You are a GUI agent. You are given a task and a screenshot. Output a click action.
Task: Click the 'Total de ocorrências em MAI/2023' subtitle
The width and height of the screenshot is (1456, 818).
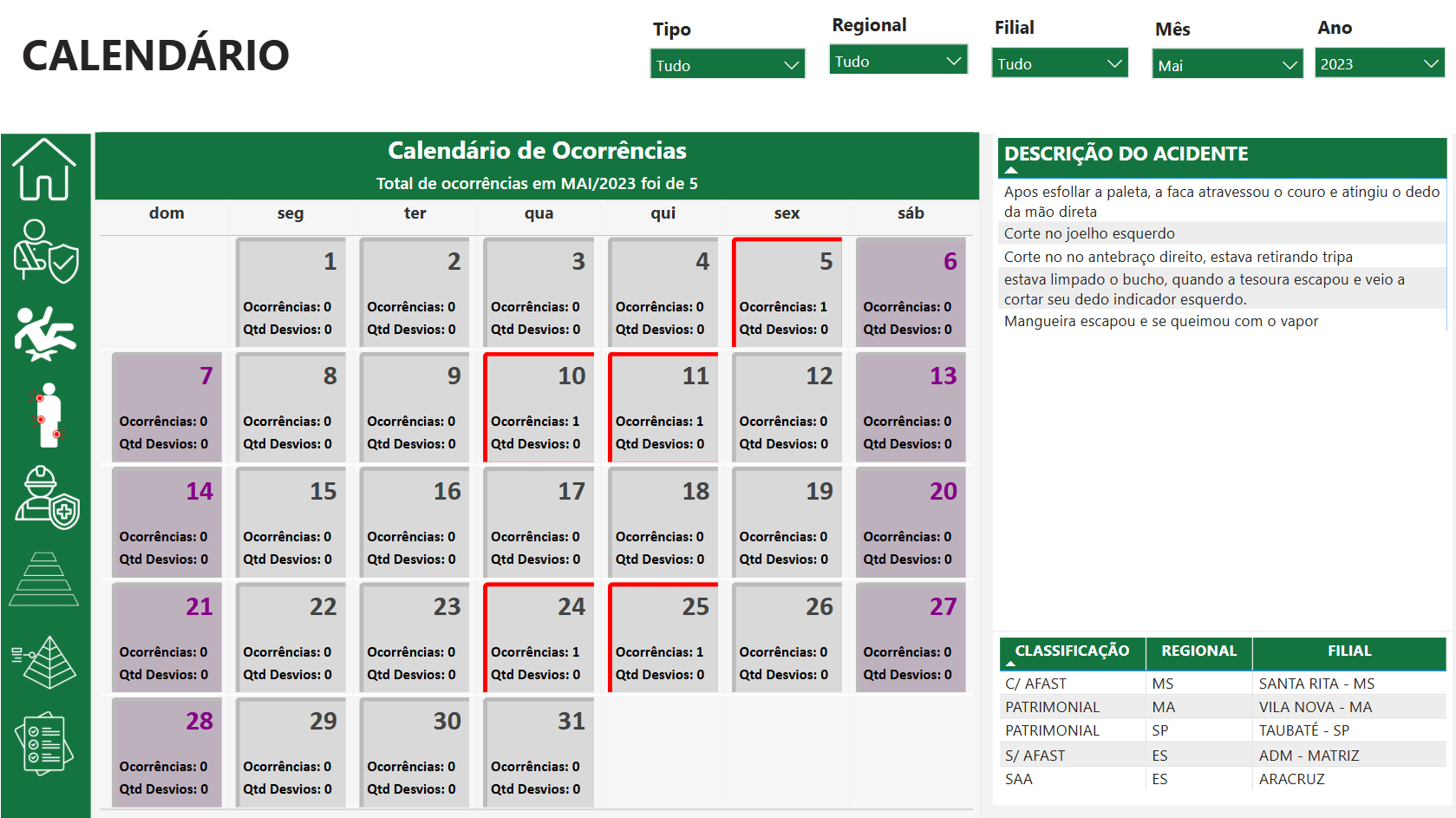pos(537,183)
